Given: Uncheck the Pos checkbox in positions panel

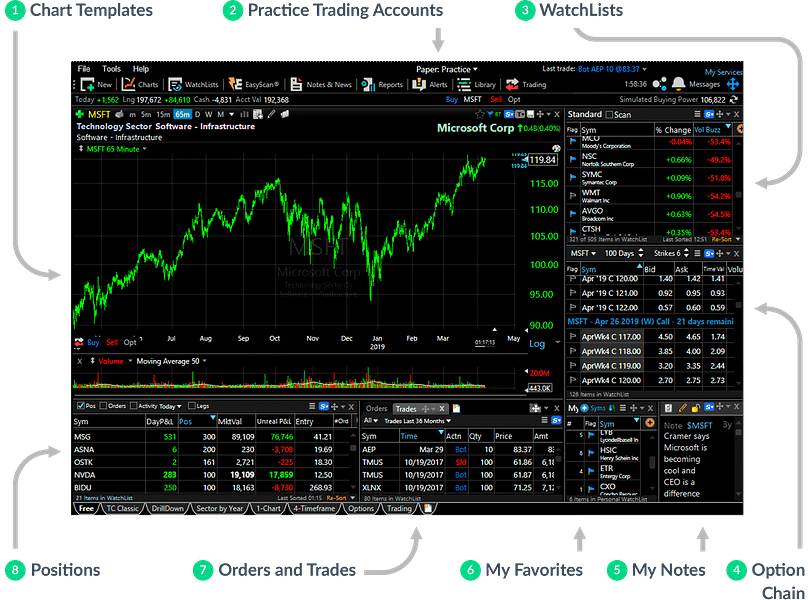Looking at the screenshot, I should (80, 407).
